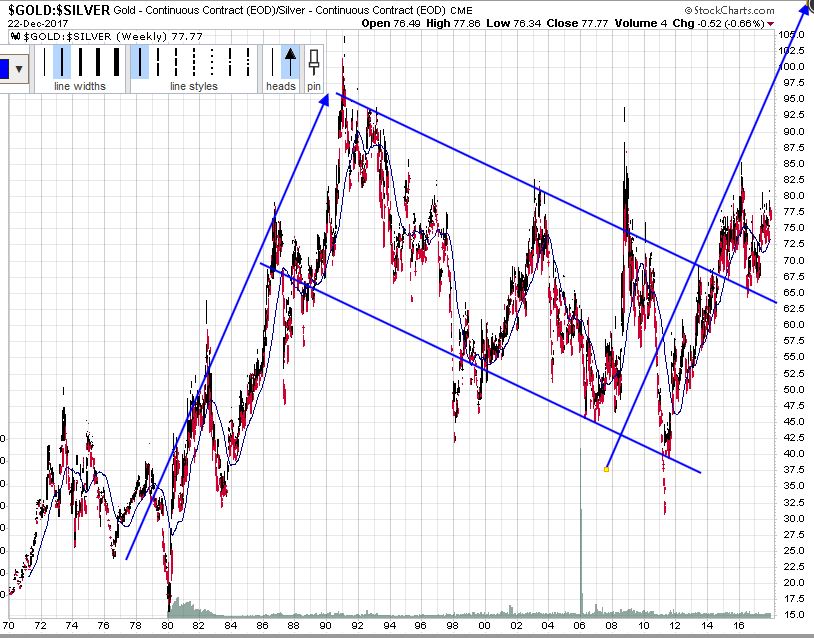Click the StockCharts.com watermark link
814x638 pixels.
729,9
